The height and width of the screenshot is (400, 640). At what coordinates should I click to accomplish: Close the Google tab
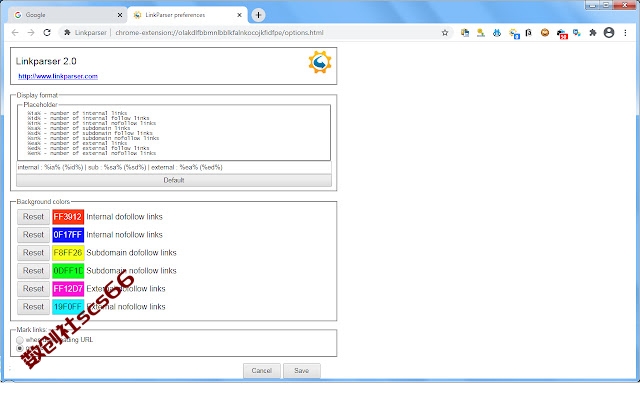pyautogui.click(x=120, y=15)
